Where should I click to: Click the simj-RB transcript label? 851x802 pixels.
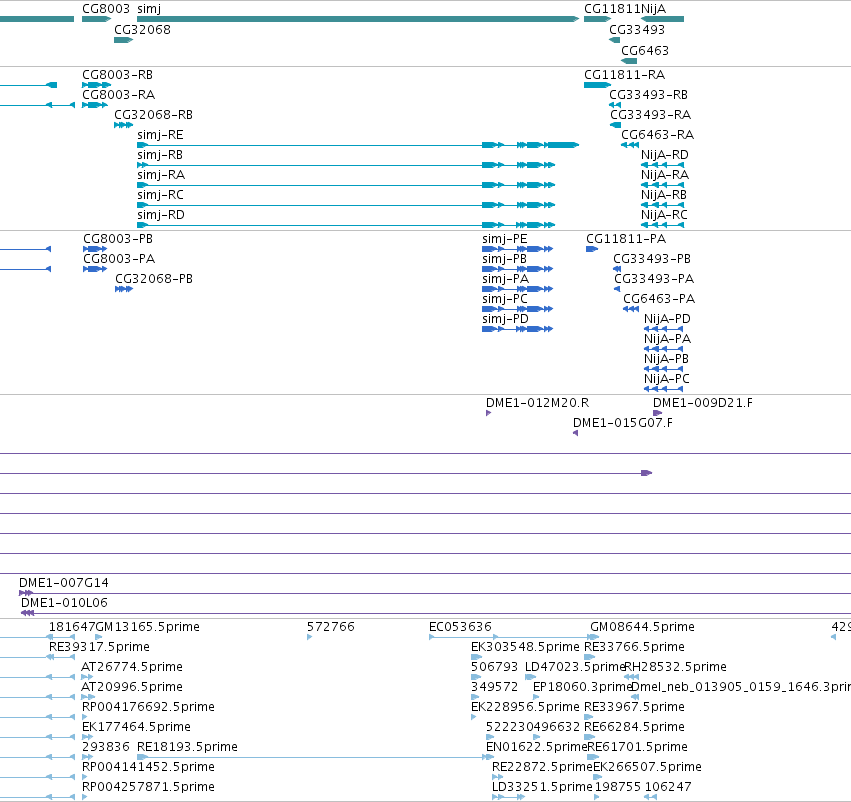point(160,155)
